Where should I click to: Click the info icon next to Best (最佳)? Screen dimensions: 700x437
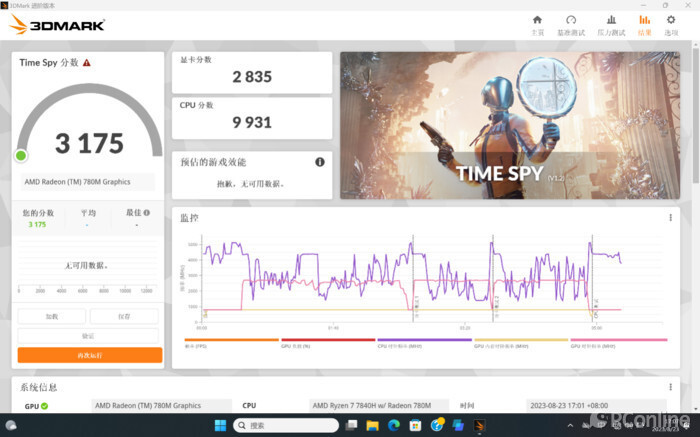[x=147, y=213]
